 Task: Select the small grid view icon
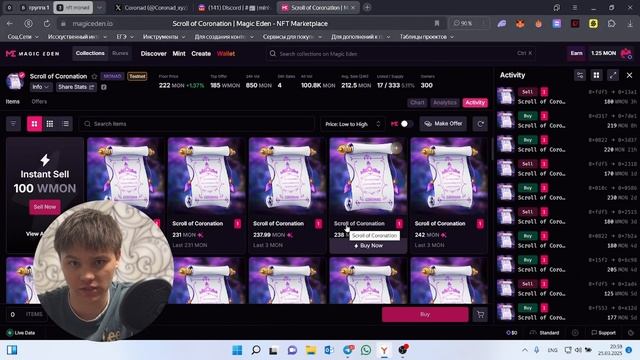click(x=50, y=124)
